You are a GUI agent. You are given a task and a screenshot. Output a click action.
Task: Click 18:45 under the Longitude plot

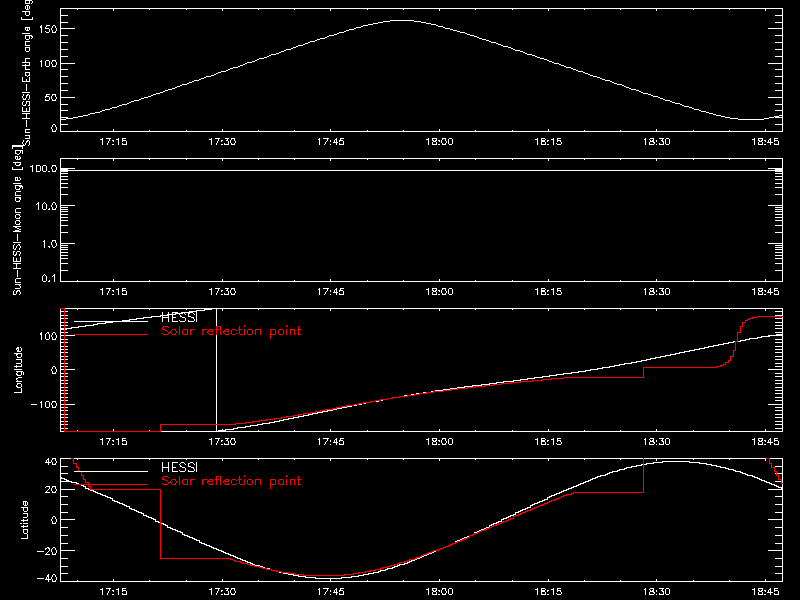(765, 441)
